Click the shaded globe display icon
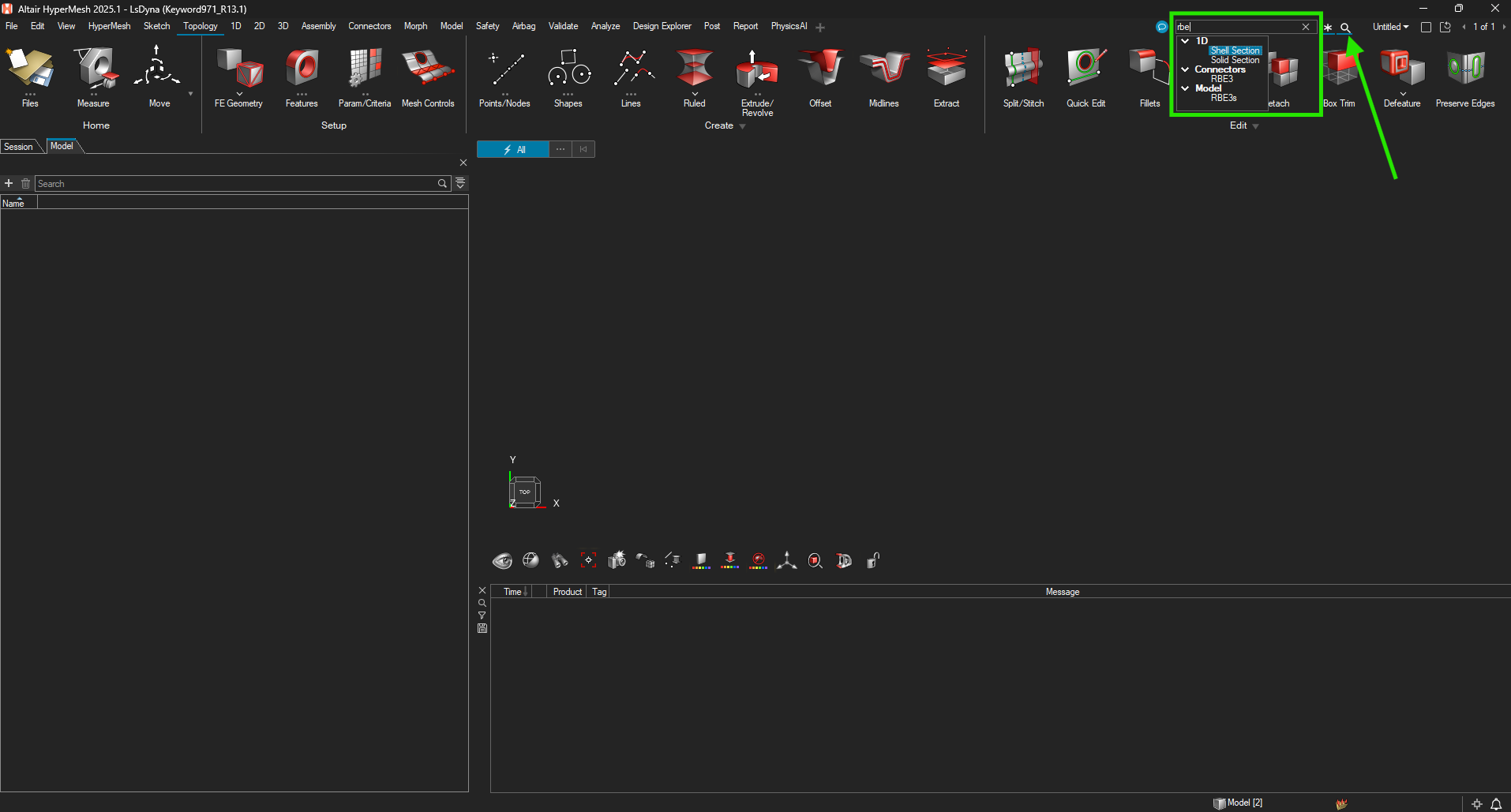Screen dimensions: 1511x812 531,560
